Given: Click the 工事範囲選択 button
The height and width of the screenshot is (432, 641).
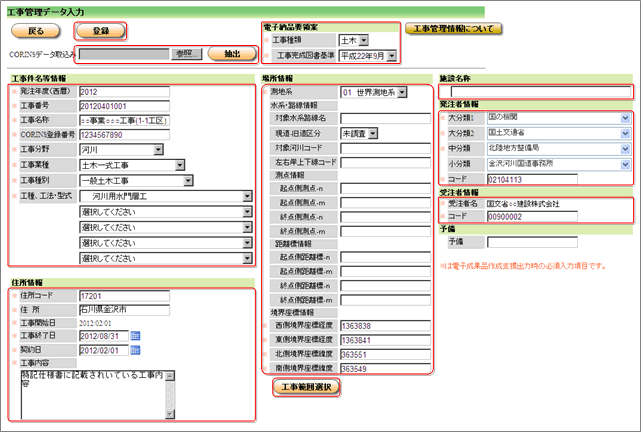Looking at the screenshot, I should point(306,387).
